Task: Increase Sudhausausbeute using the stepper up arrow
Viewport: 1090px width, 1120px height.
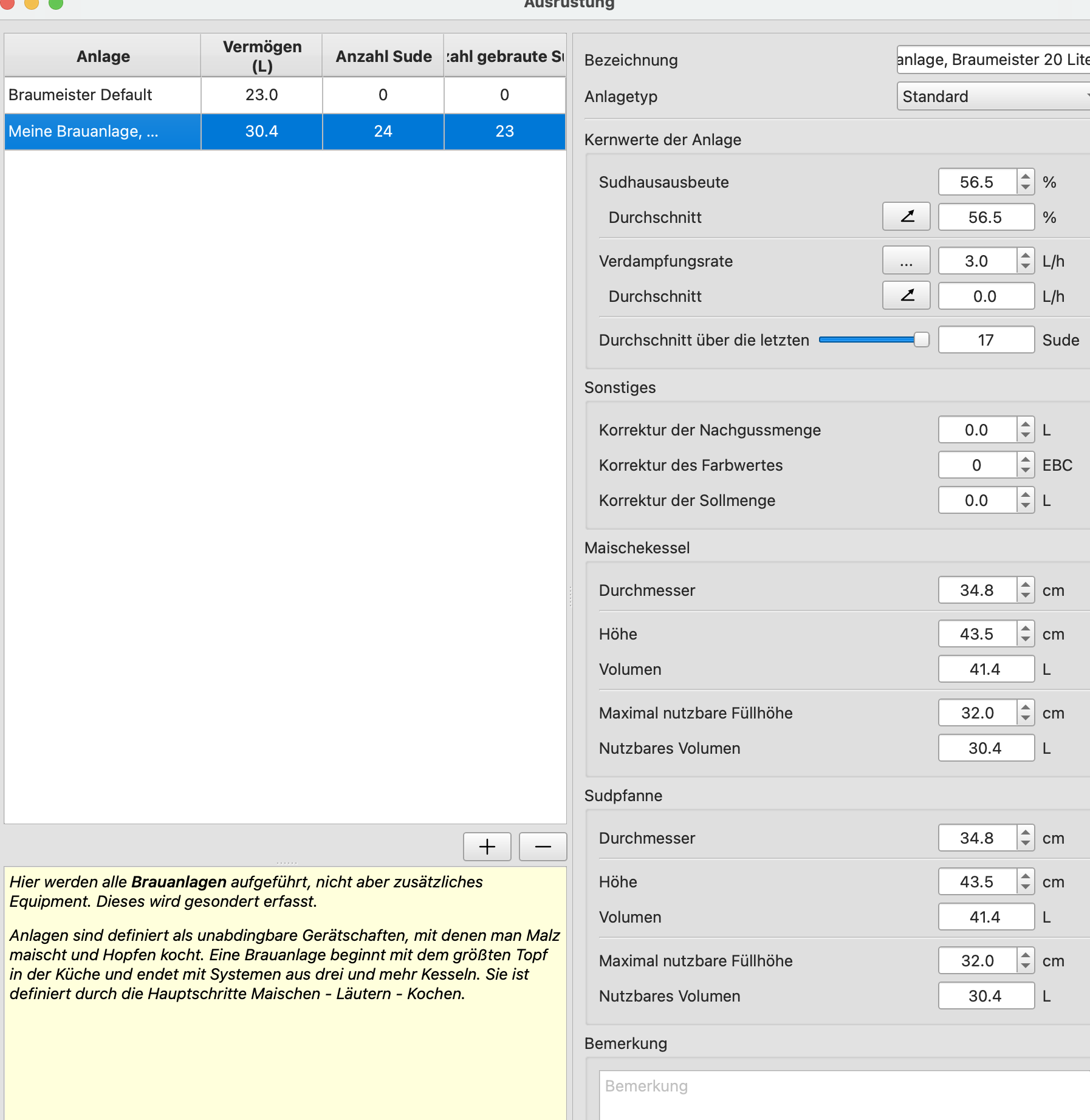Action: (1026, 176)
